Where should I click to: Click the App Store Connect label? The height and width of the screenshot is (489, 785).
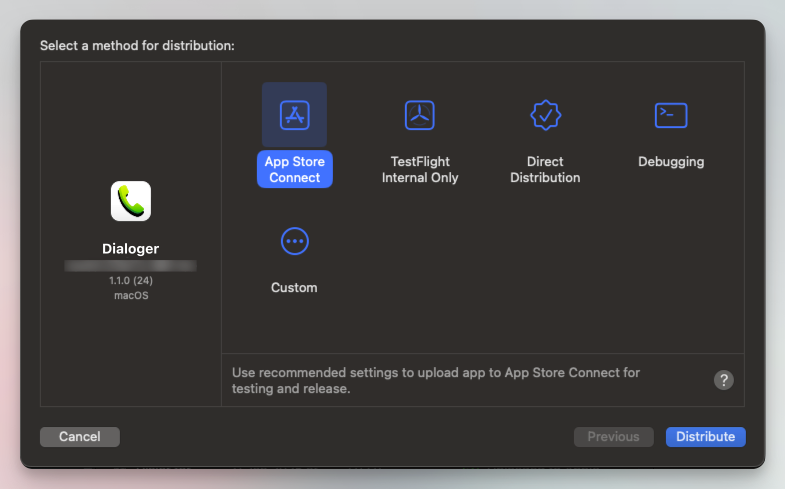click(294, 169)
